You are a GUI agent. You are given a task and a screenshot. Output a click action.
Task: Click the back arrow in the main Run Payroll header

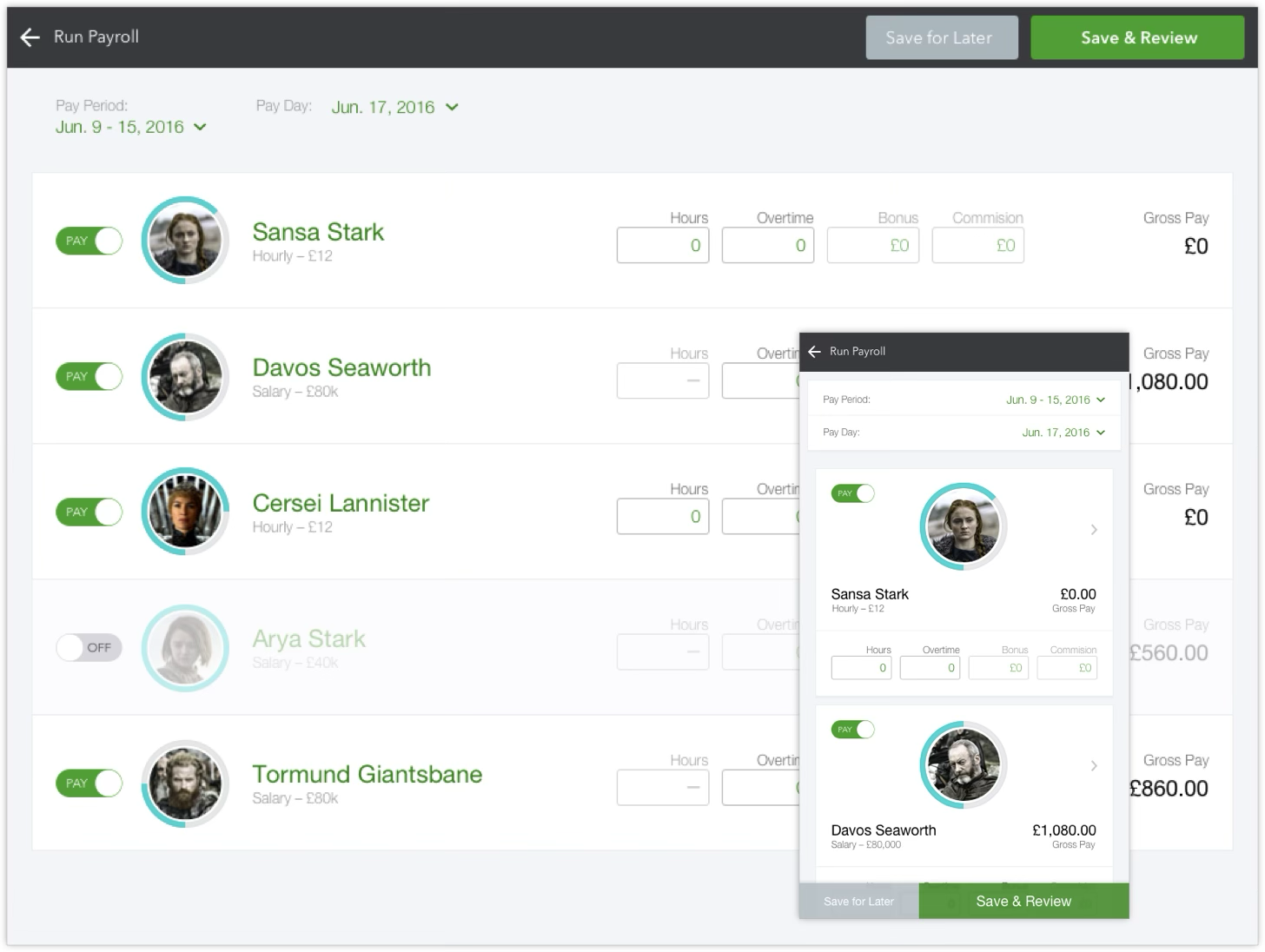point(30,37)
